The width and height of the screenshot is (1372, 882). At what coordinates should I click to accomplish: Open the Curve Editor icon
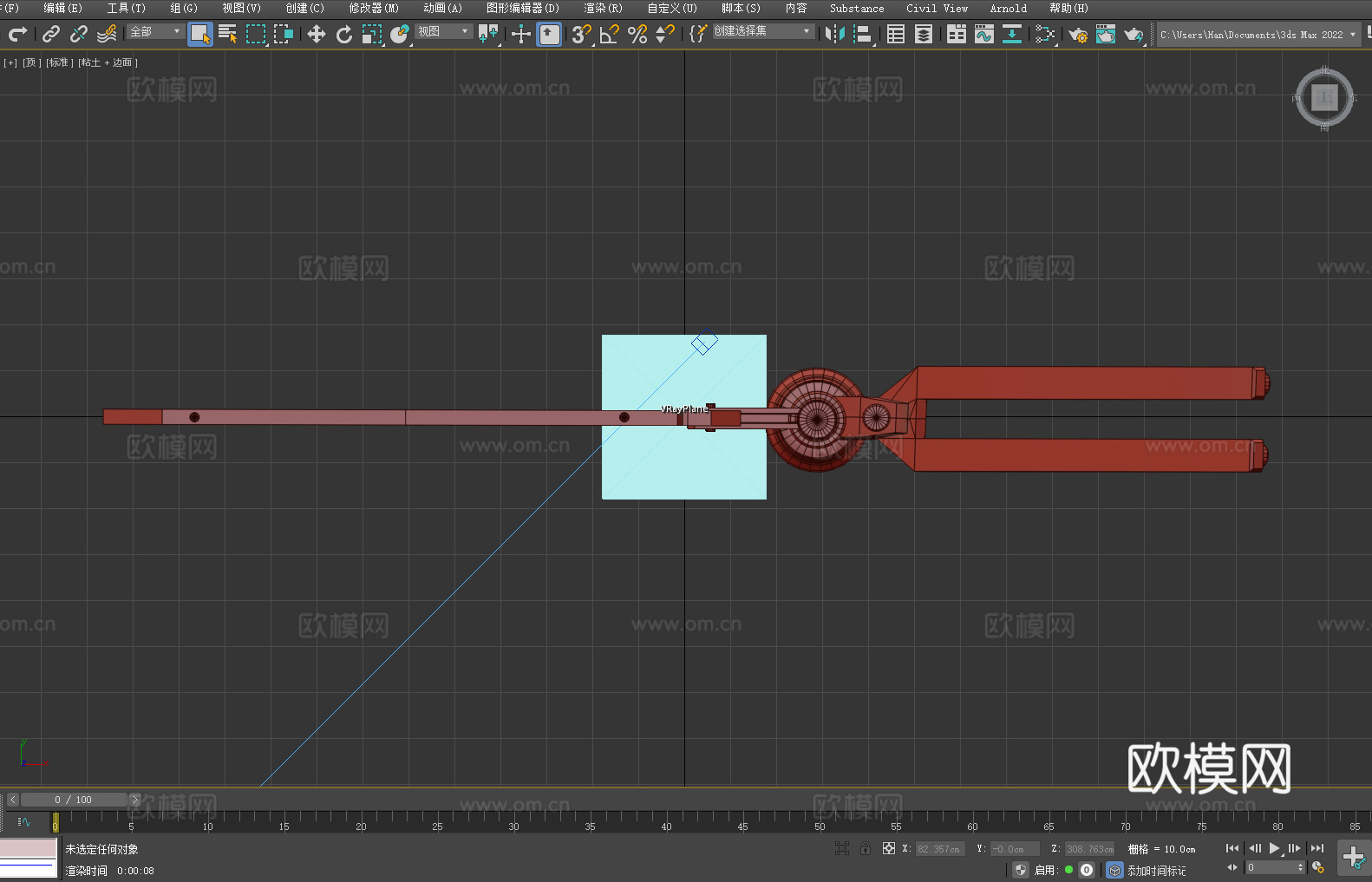tap(983, 34)
